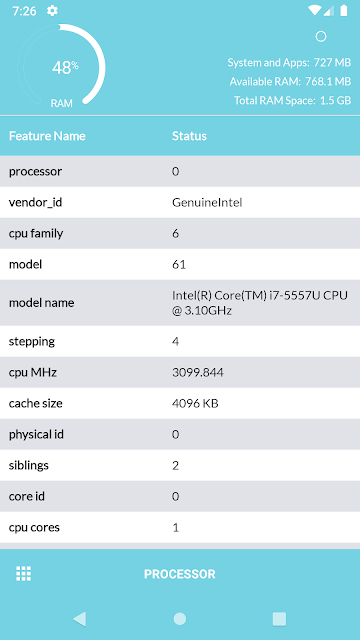Tap the Android home circle button
The width and height of the screenshot is (360, 640).
coord(180,619)
